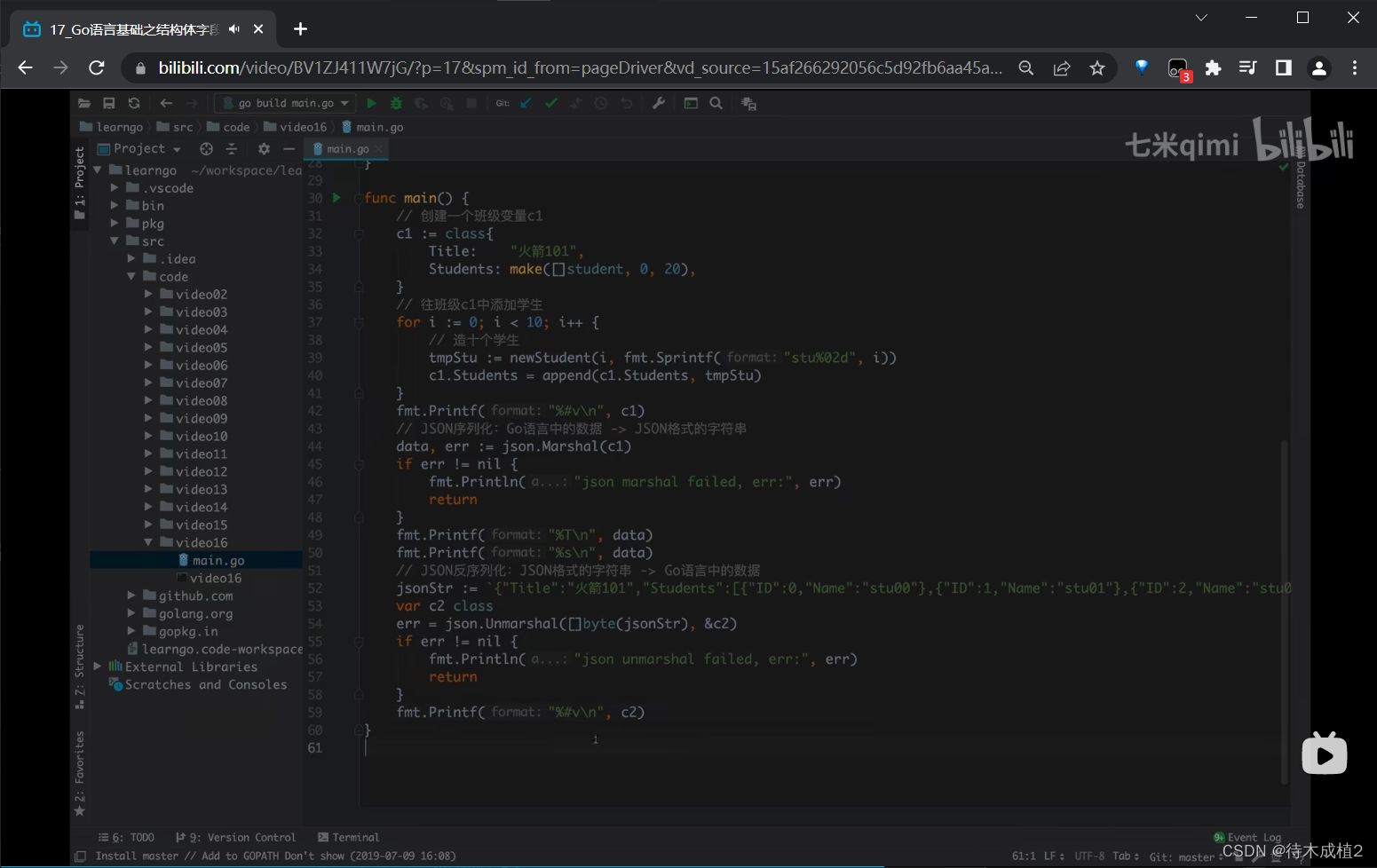This screenshot has width=1377, height=868.
Task: Collapse the video16 folder
Action: pyautogui.click(x=148, y=542)
